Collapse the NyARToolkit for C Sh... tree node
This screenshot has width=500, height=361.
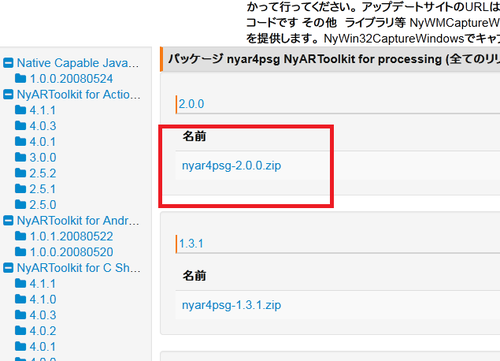click(x=8, y=268)
